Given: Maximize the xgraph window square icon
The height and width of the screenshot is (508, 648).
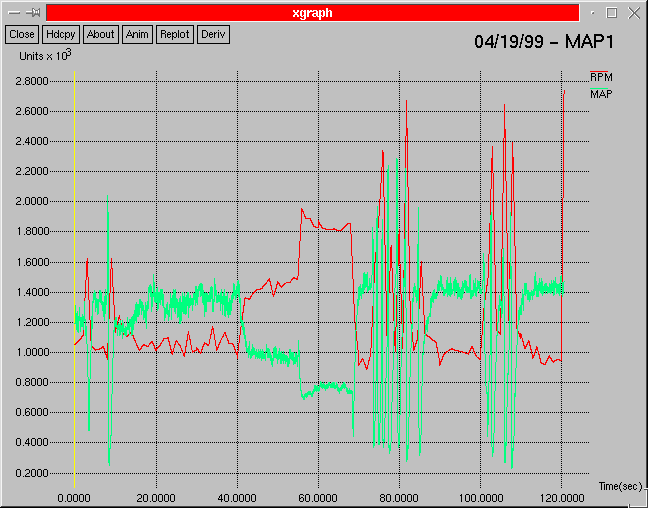Looking at the screenshot, I should point(612,13).
